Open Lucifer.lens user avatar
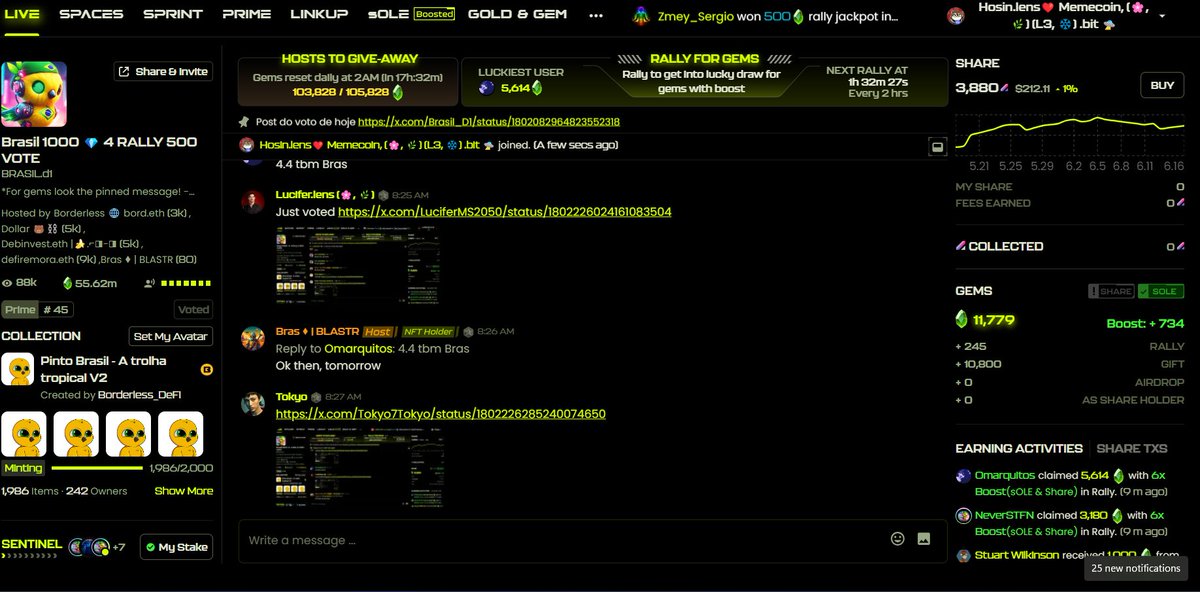This screenshot has width=1200, height=592. 252,202
